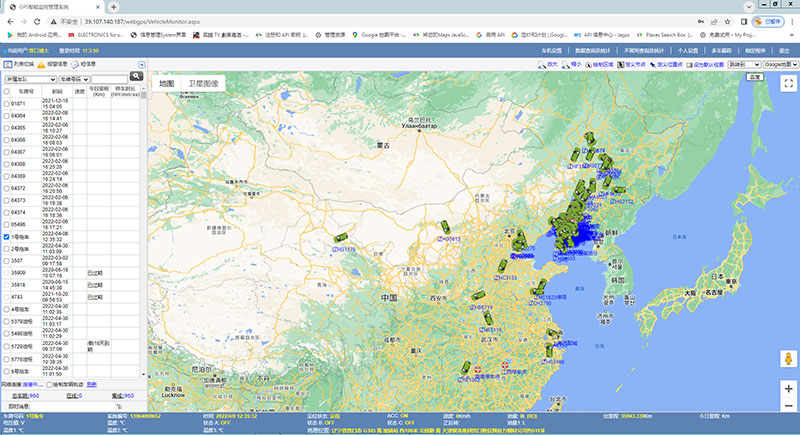Zoom in with map plus button
Image resolution: width=800 pixels, height=435 pixels.
click(x=788, y=389)
